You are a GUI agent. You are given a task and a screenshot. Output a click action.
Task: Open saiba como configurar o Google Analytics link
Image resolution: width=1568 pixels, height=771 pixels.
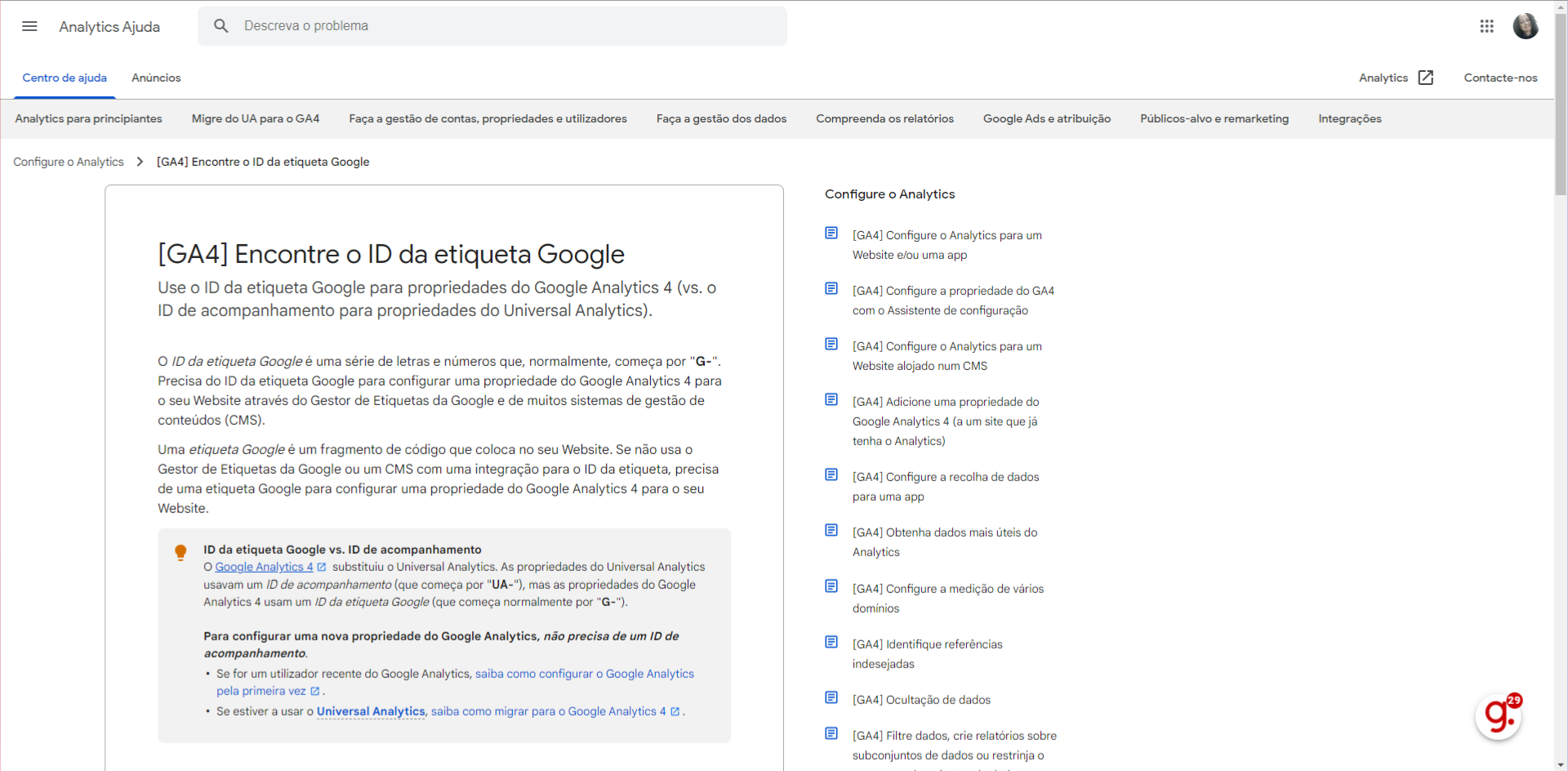tap(585, 674)
